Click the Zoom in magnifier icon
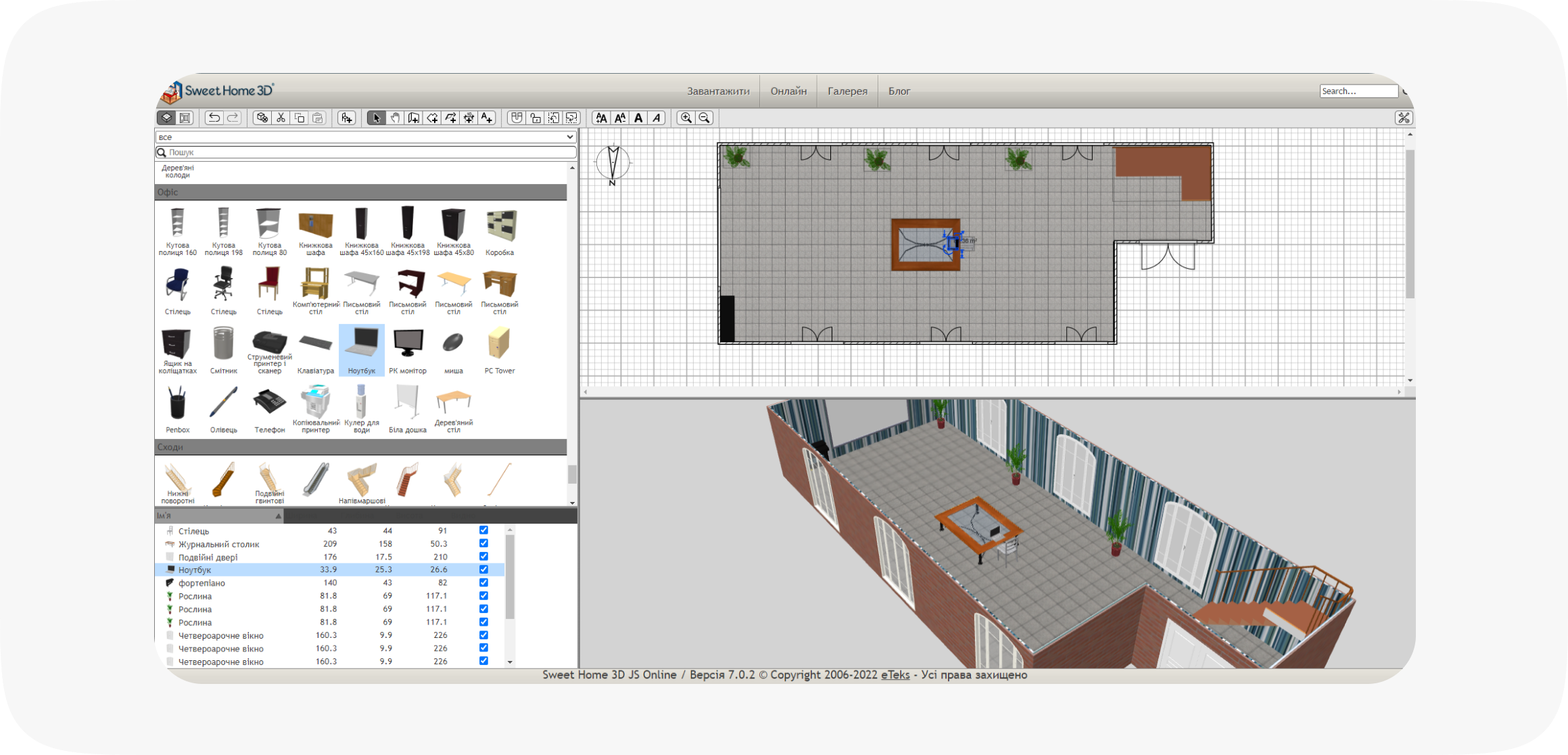This screenshot has height=755, width=1568. point(686,118)
